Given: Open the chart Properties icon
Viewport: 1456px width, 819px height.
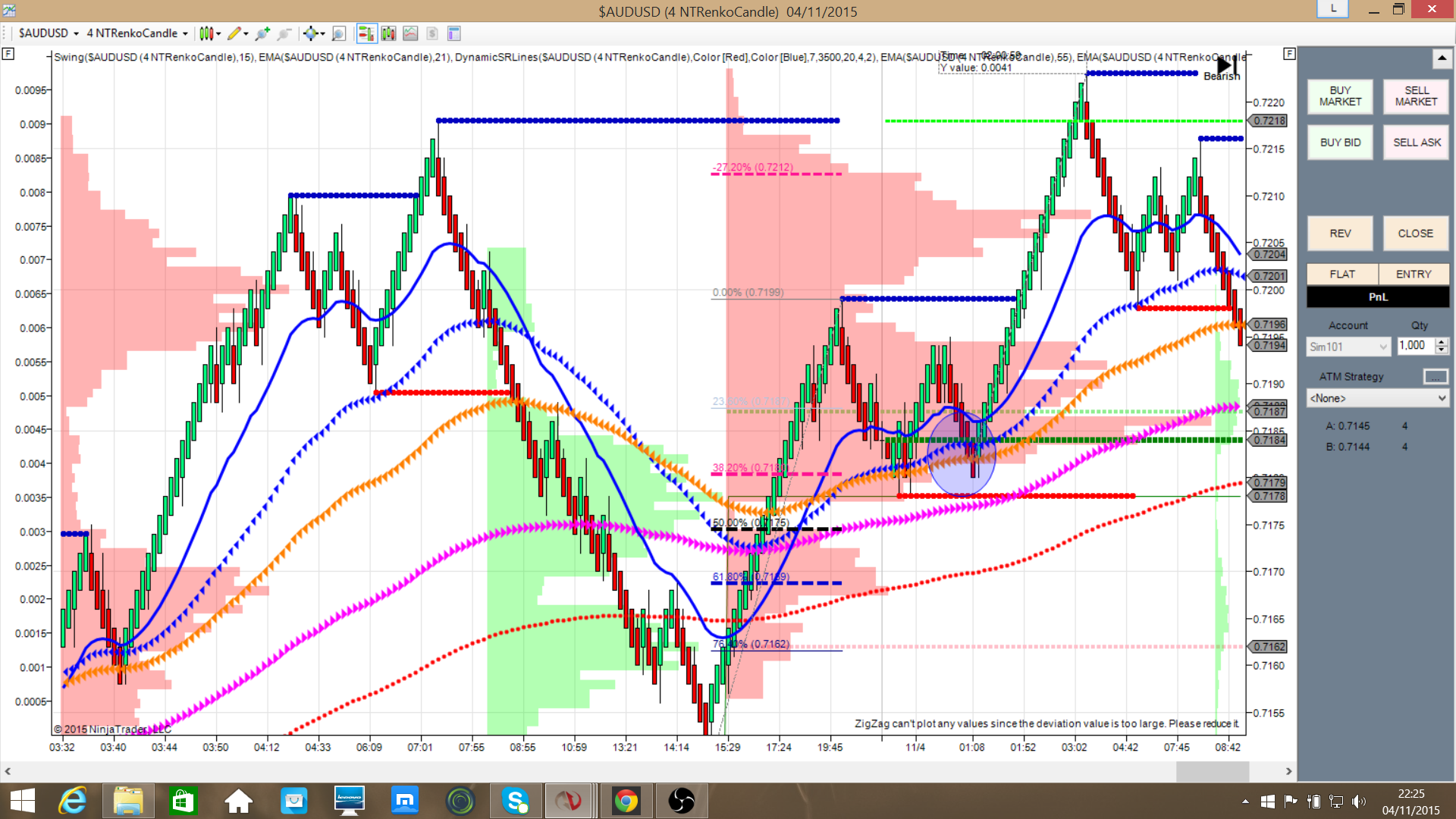Looking at the screenshot, I should 454,33.
